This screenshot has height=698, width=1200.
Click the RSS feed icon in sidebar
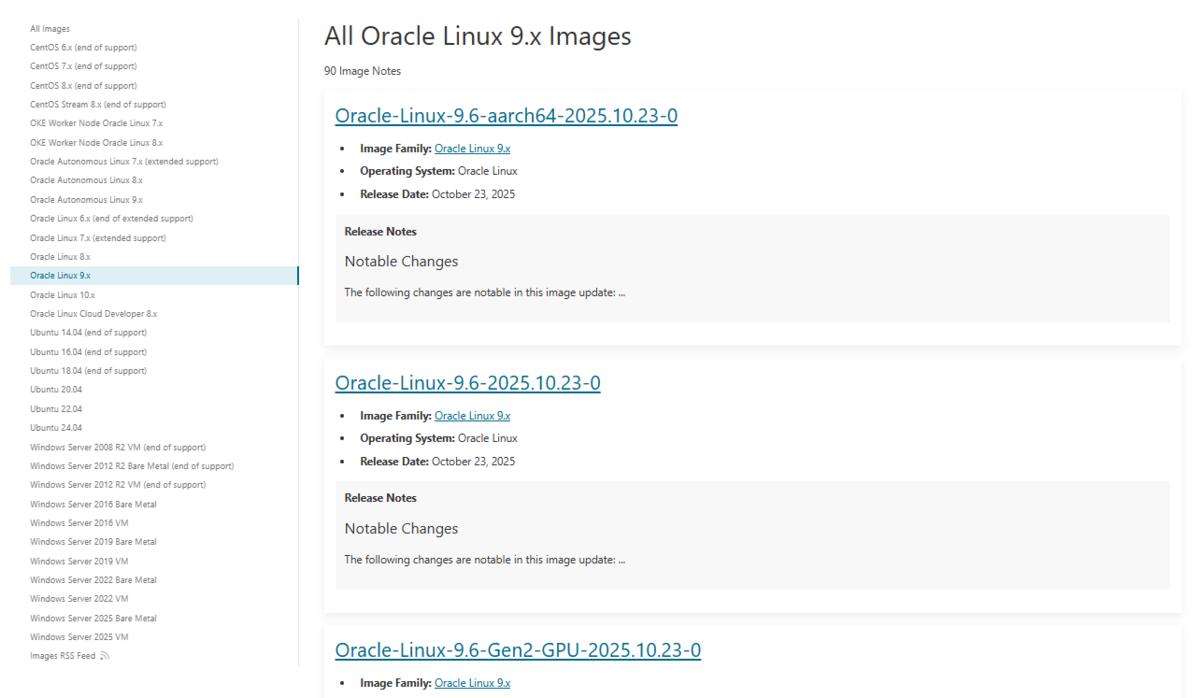tap(105, 656)
